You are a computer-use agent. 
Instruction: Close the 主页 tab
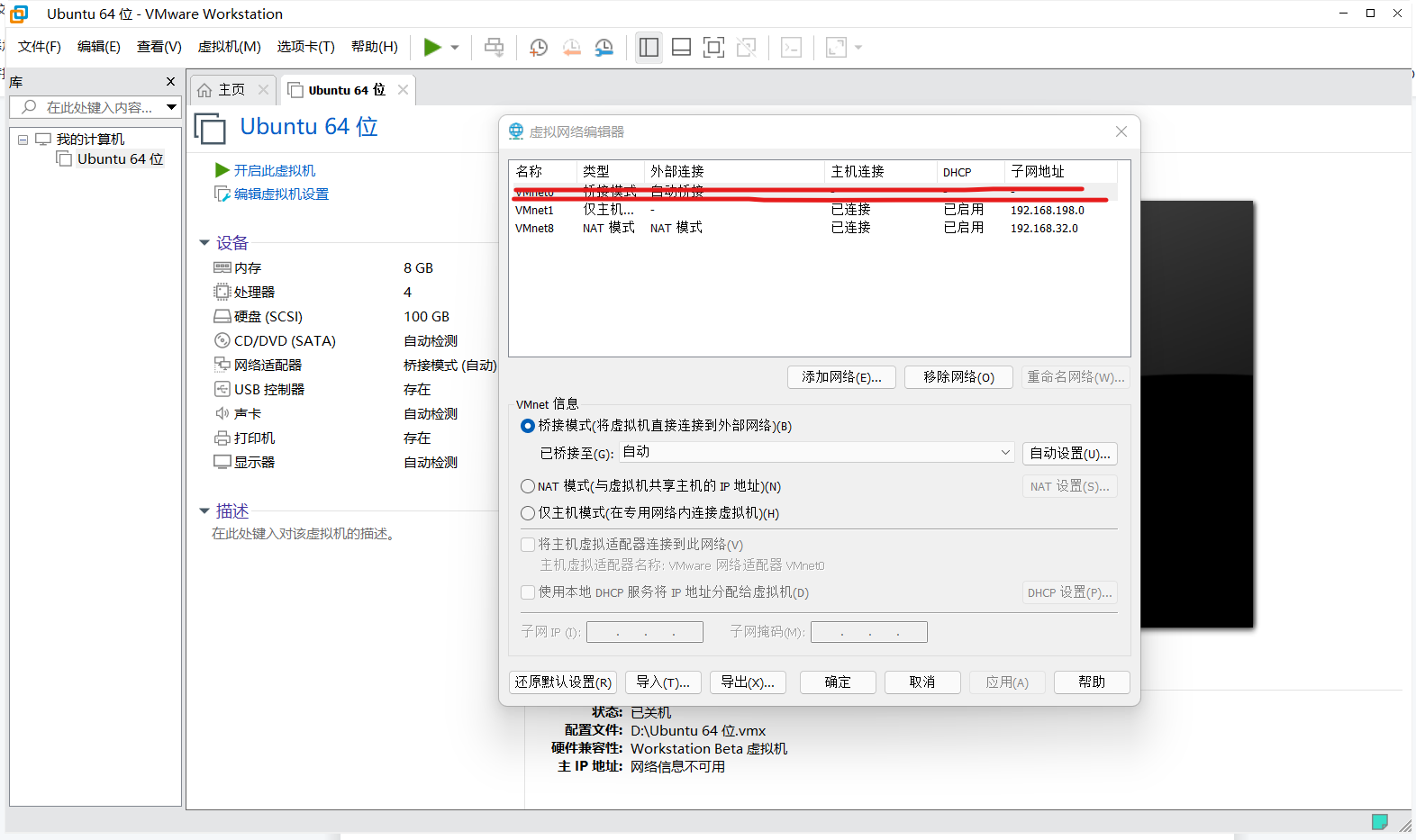tap(263, 89)
